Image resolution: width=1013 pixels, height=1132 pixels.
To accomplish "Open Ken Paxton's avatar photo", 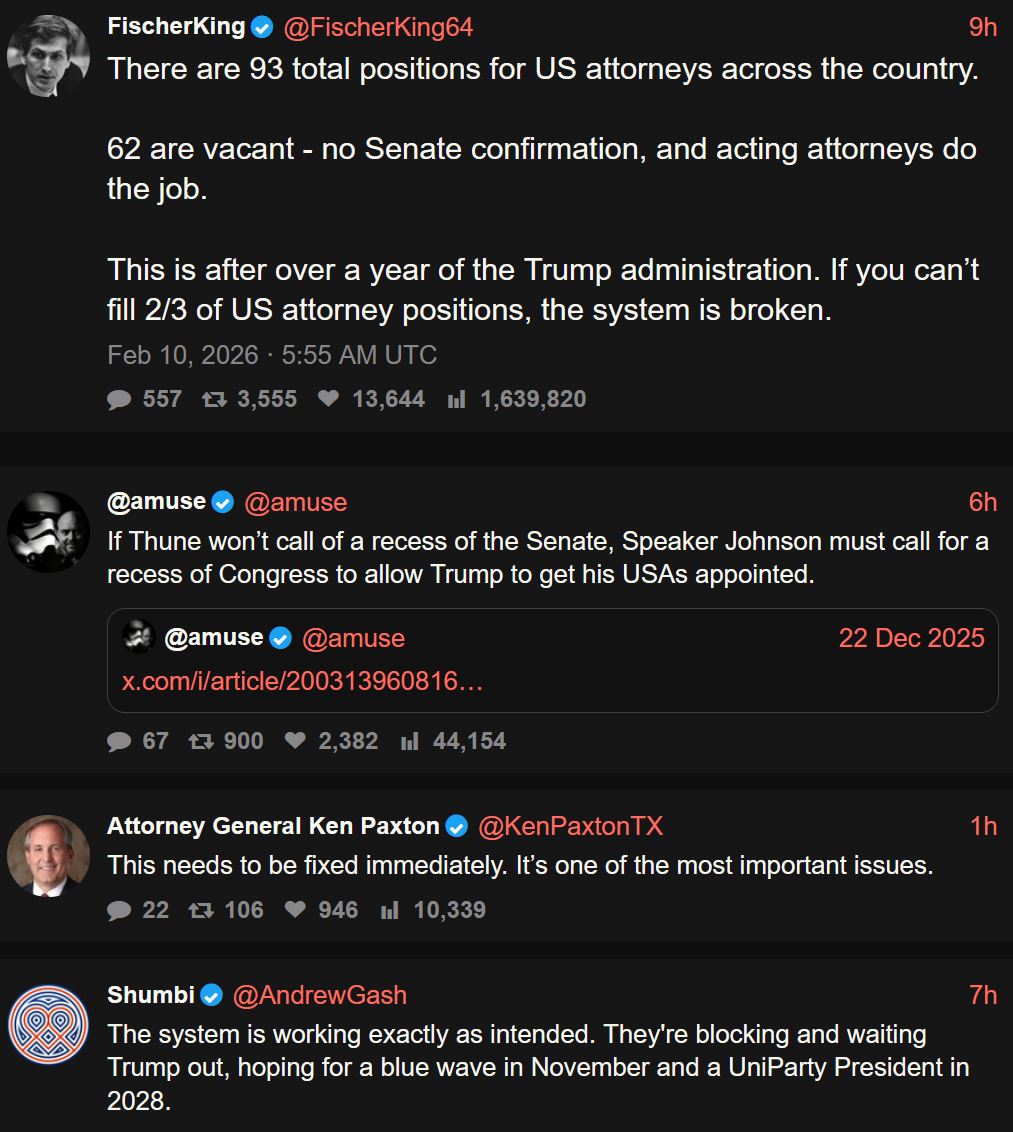I will pyautogui.click(x=48, y=856).
